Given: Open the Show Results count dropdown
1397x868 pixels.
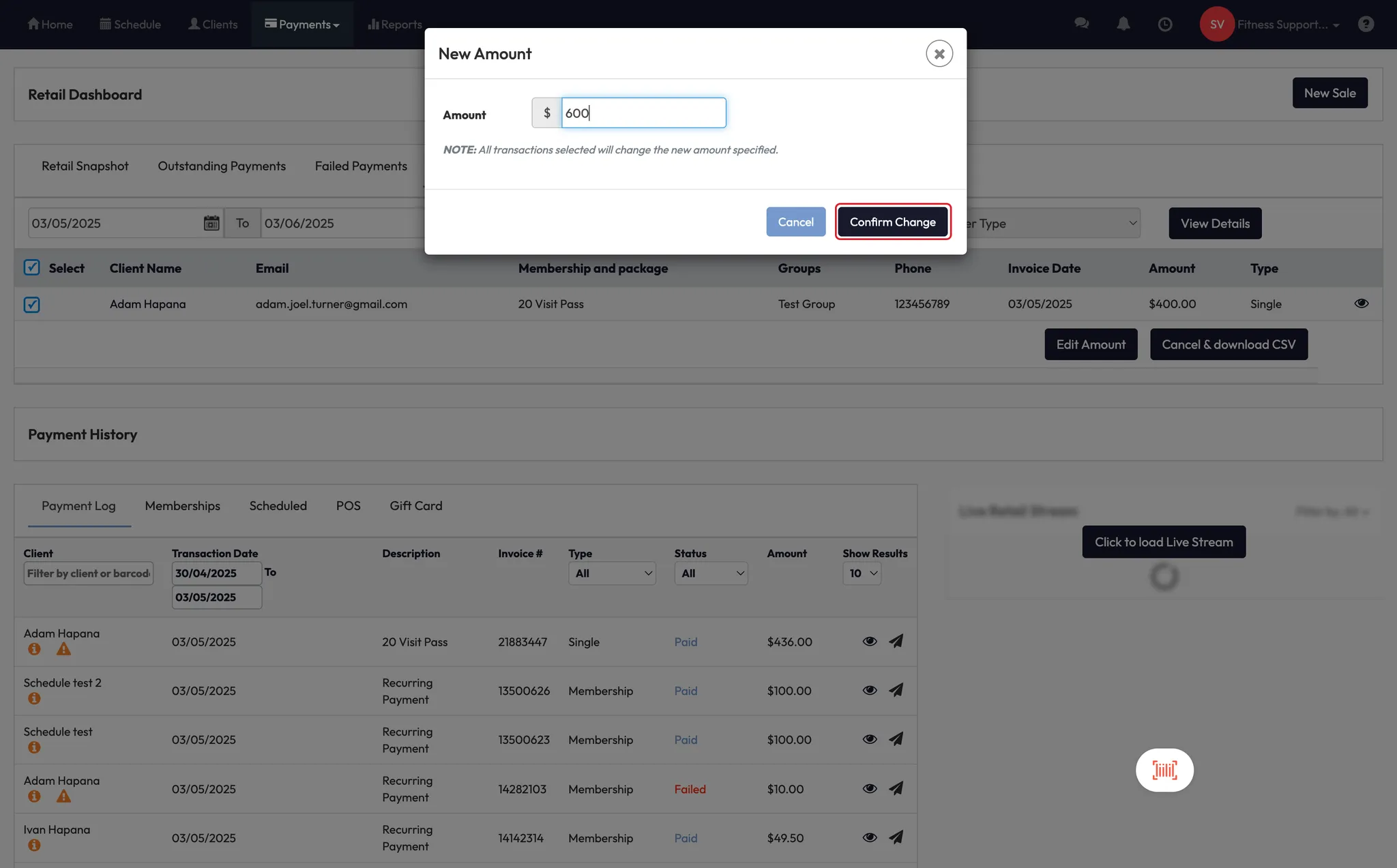Looking at the screenshot, I should tap(862, 573).
